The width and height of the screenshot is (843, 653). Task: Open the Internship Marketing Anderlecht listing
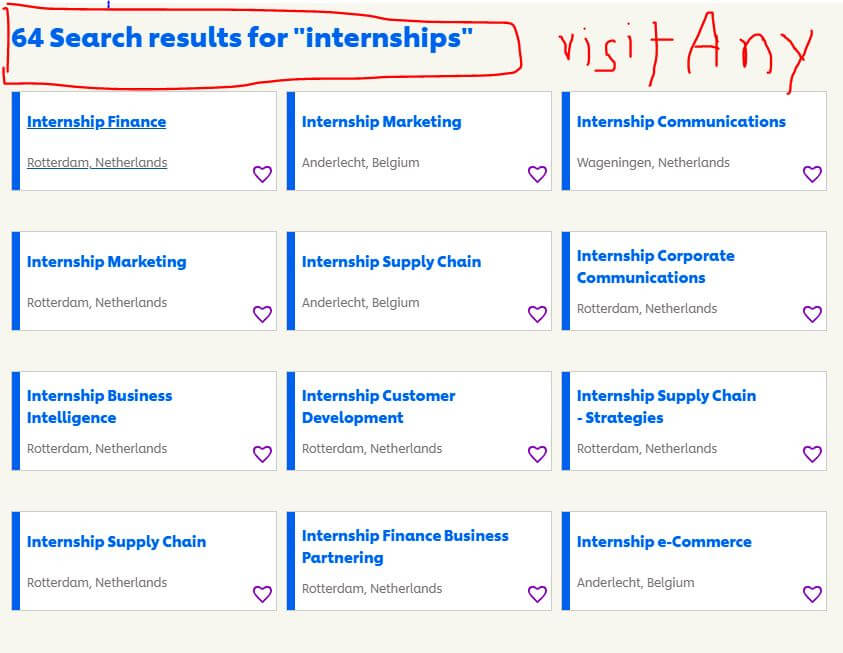click(x=382, y=121)
